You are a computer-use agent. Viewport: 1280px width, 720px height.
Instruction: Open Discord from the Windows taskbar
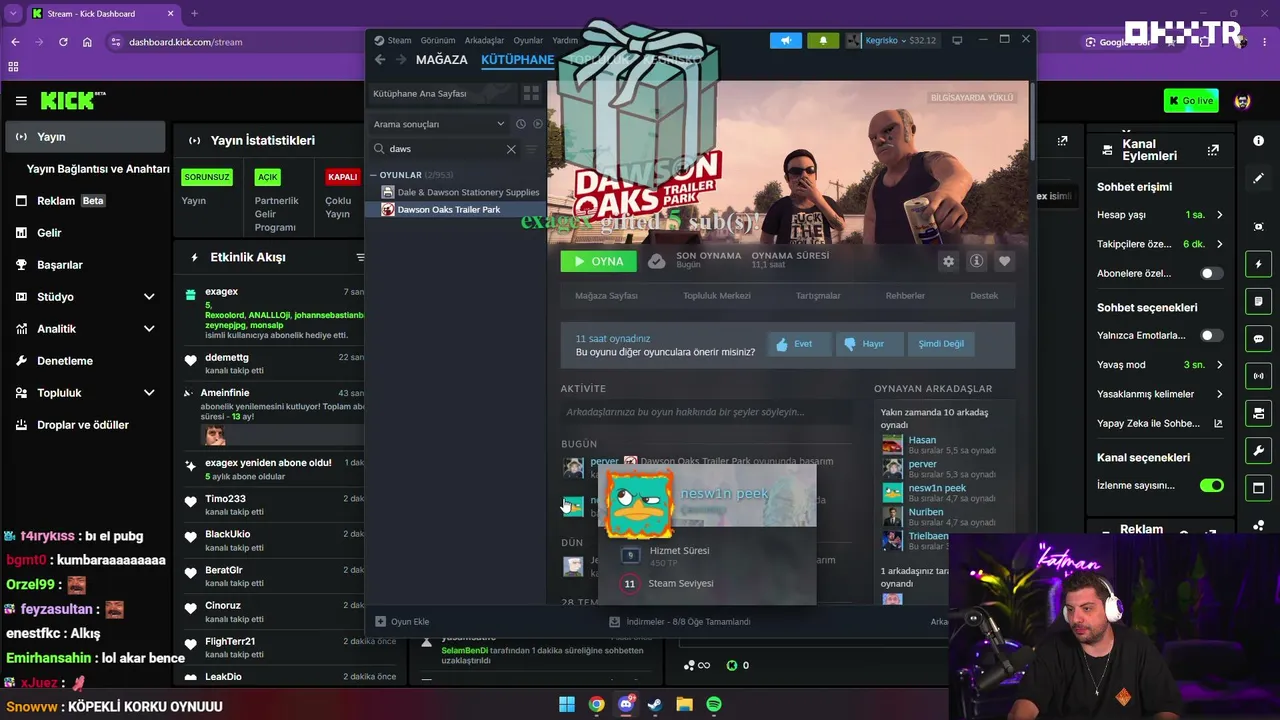tap(626, 704)
